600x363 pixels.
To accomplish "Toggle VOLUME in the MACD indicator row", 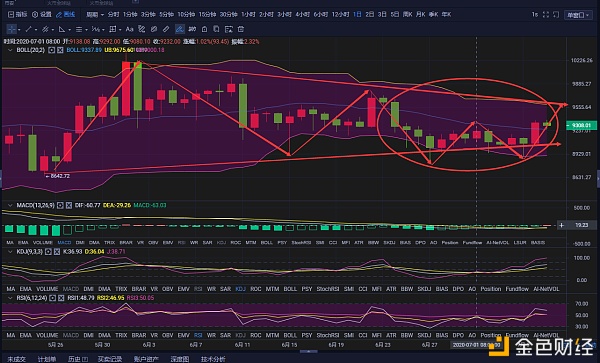I will [42, 243].
